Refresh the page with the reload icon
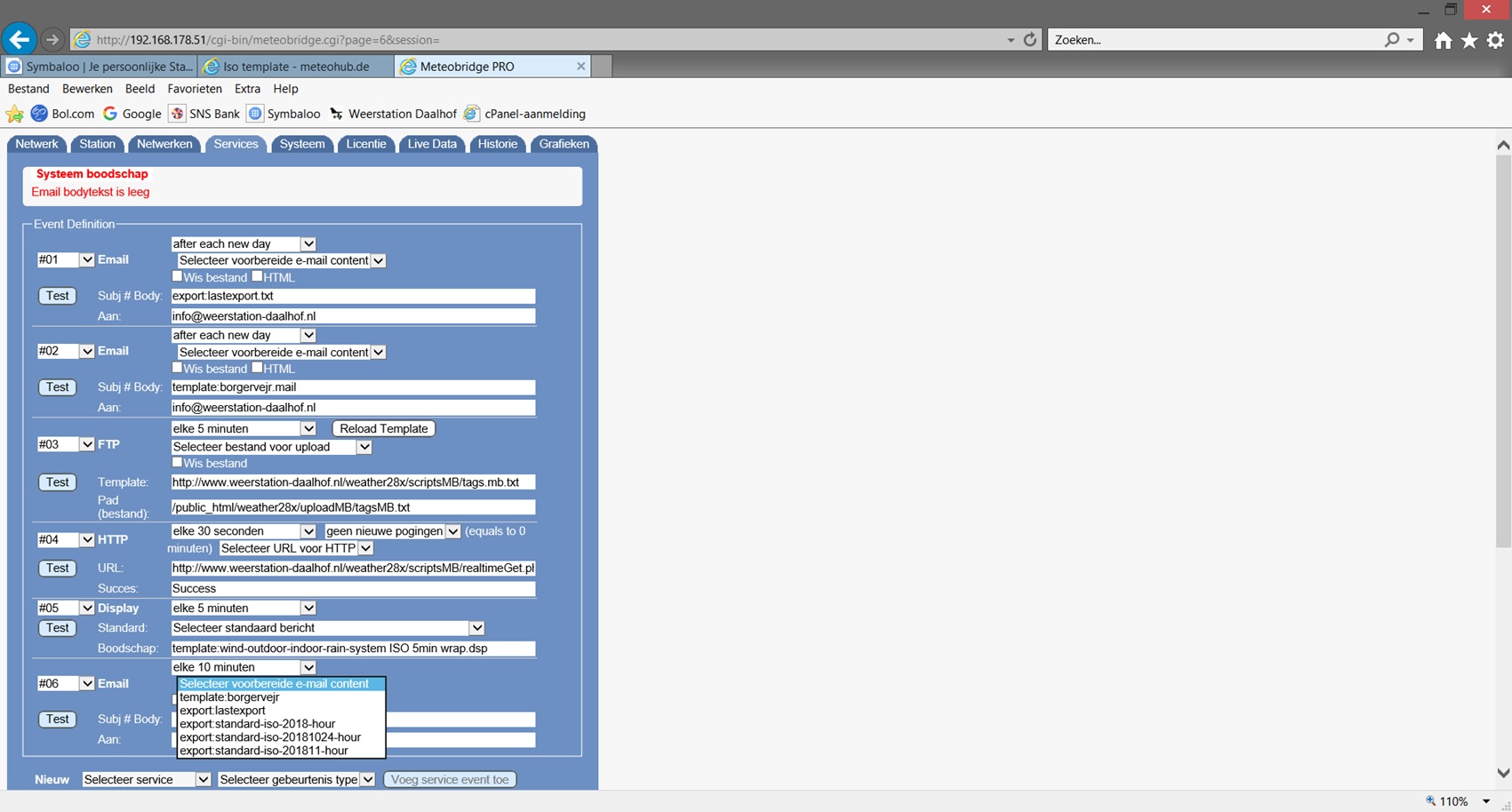Image resolution: width=1512 pixels, height=812 pixels. (1030, 40)
